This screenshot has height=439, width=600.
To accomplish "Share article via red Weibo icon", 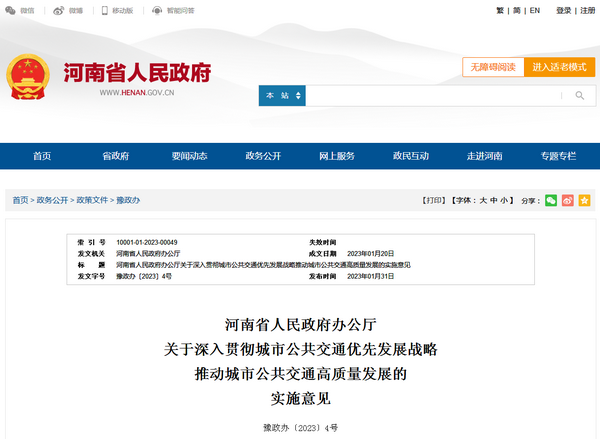I will point(567,200).
